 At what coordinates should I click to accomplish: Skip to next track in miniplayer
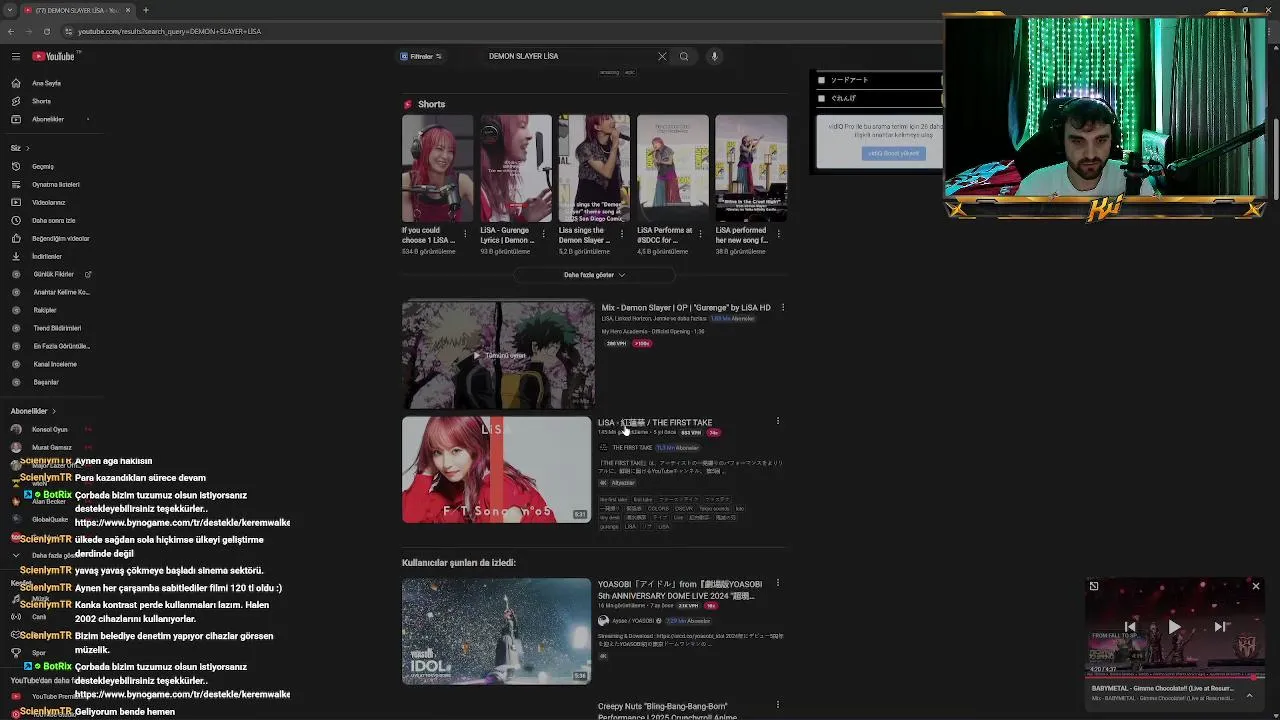click(1220, 627)
